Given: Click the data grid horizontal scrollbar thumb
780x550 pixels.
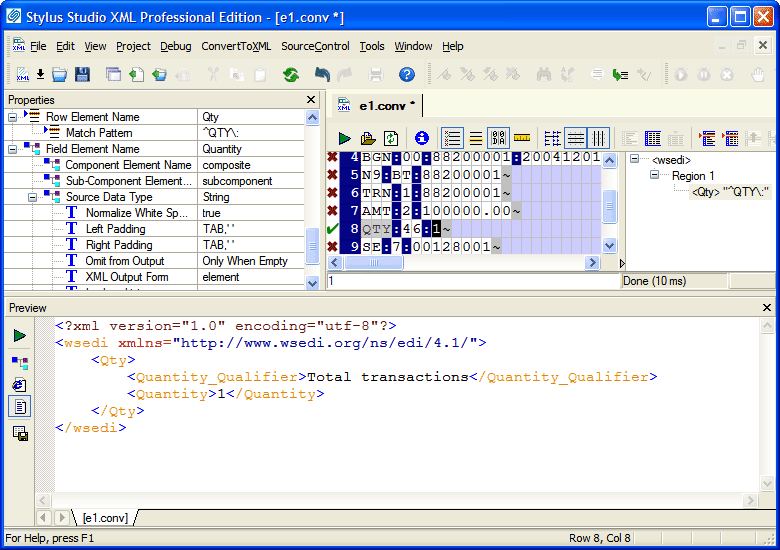Looking at the screenshot, I should click(374, 263).
